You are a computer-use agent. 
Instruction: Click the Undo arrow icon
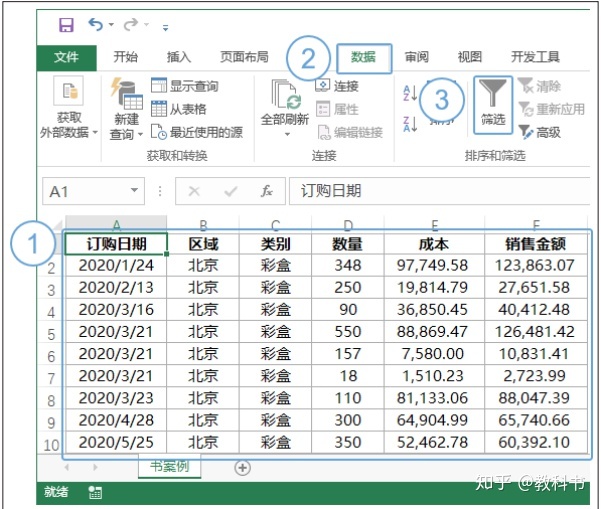tap(95, 25)
